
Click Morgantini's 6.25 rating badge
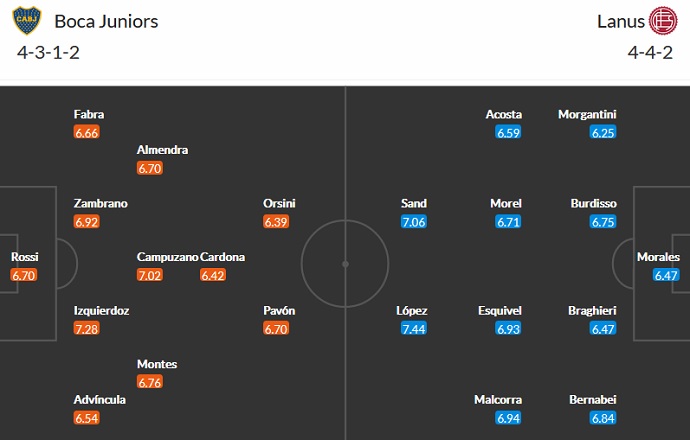[604, 132]
